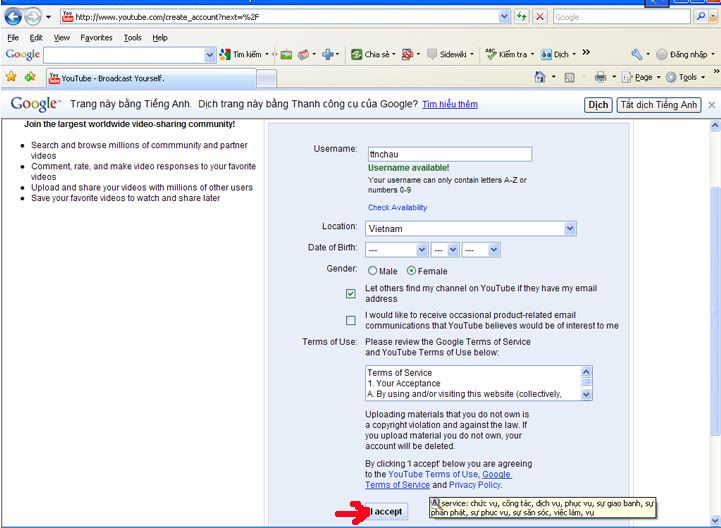The height and width of the screenshot is (528, 721).
Task: Open the Date of Birth month dropdown
Action: pyautogui.click(x=397, y=250)
